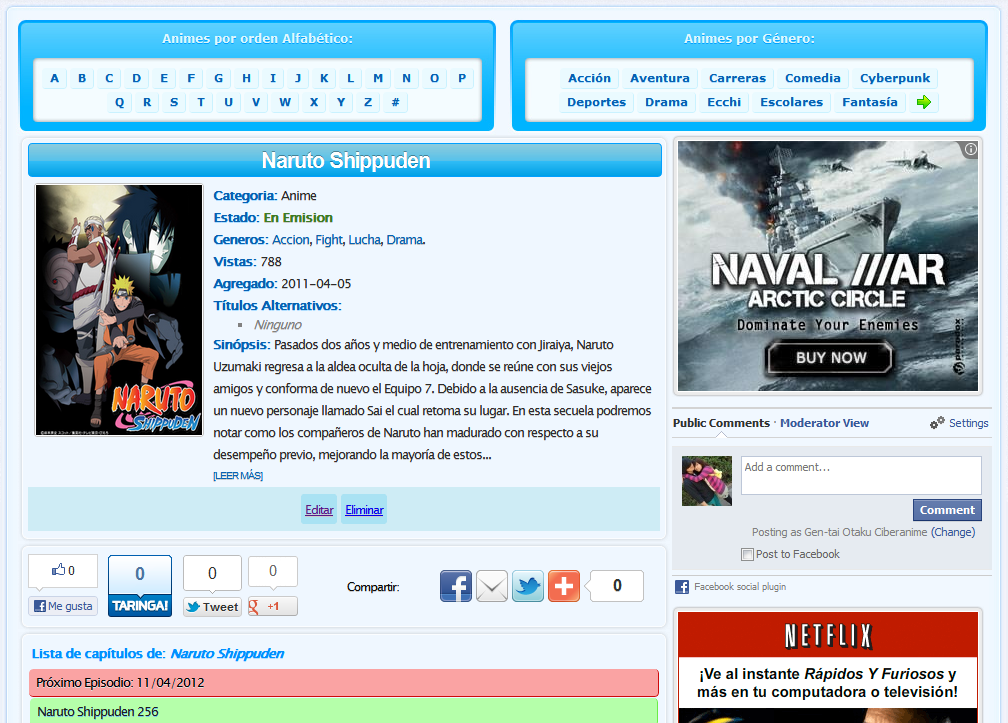
Task: Filter animes by the letter H
Action: click(x=246, y=78)
